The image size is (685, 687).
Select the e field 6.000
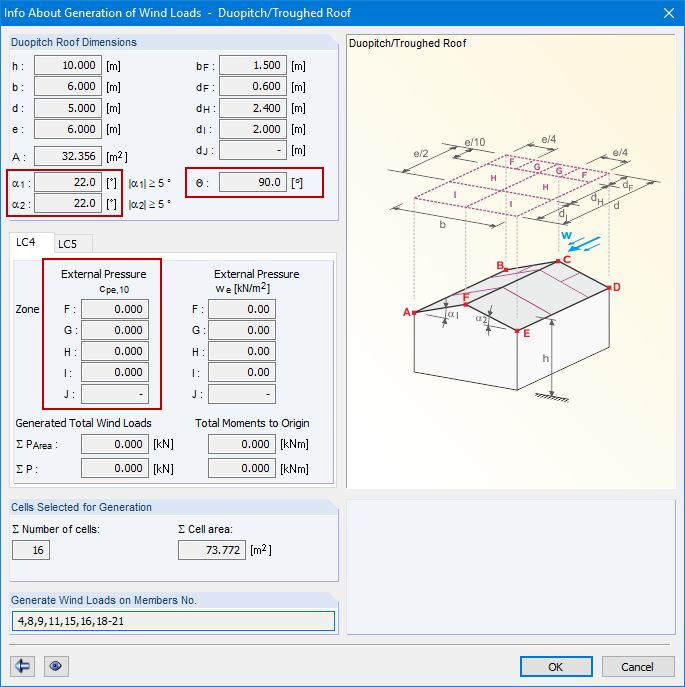[x=68, y=129]
